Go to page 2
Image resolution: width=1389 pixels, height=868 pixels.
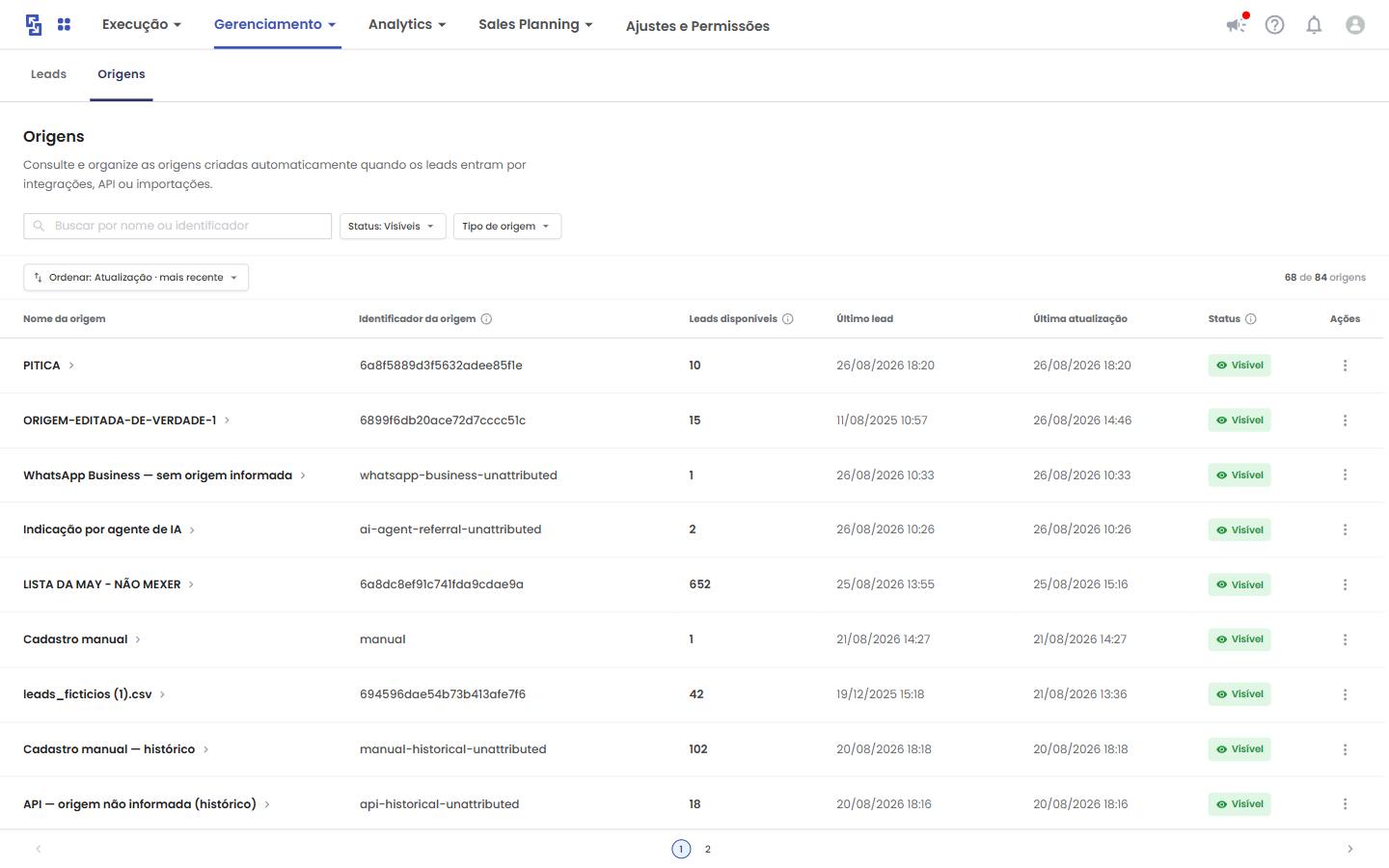point(708,849)
